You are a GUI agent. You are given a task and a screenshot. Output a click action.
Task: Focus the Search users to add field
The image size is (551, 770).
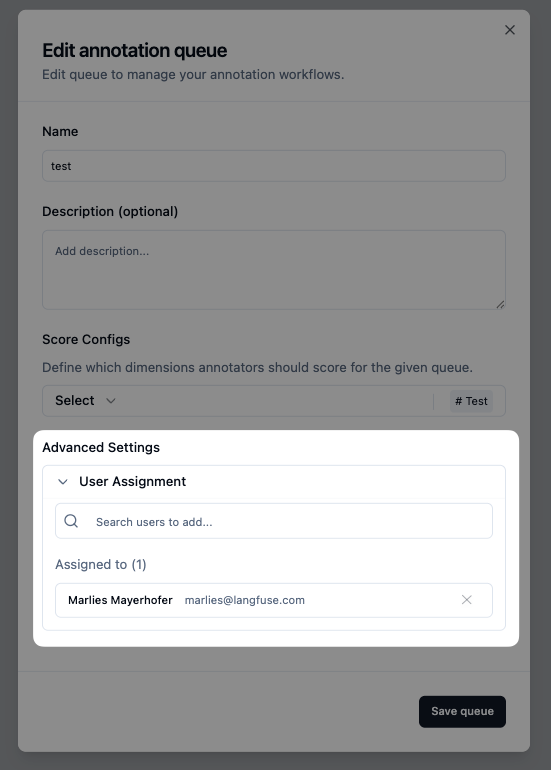274,521
